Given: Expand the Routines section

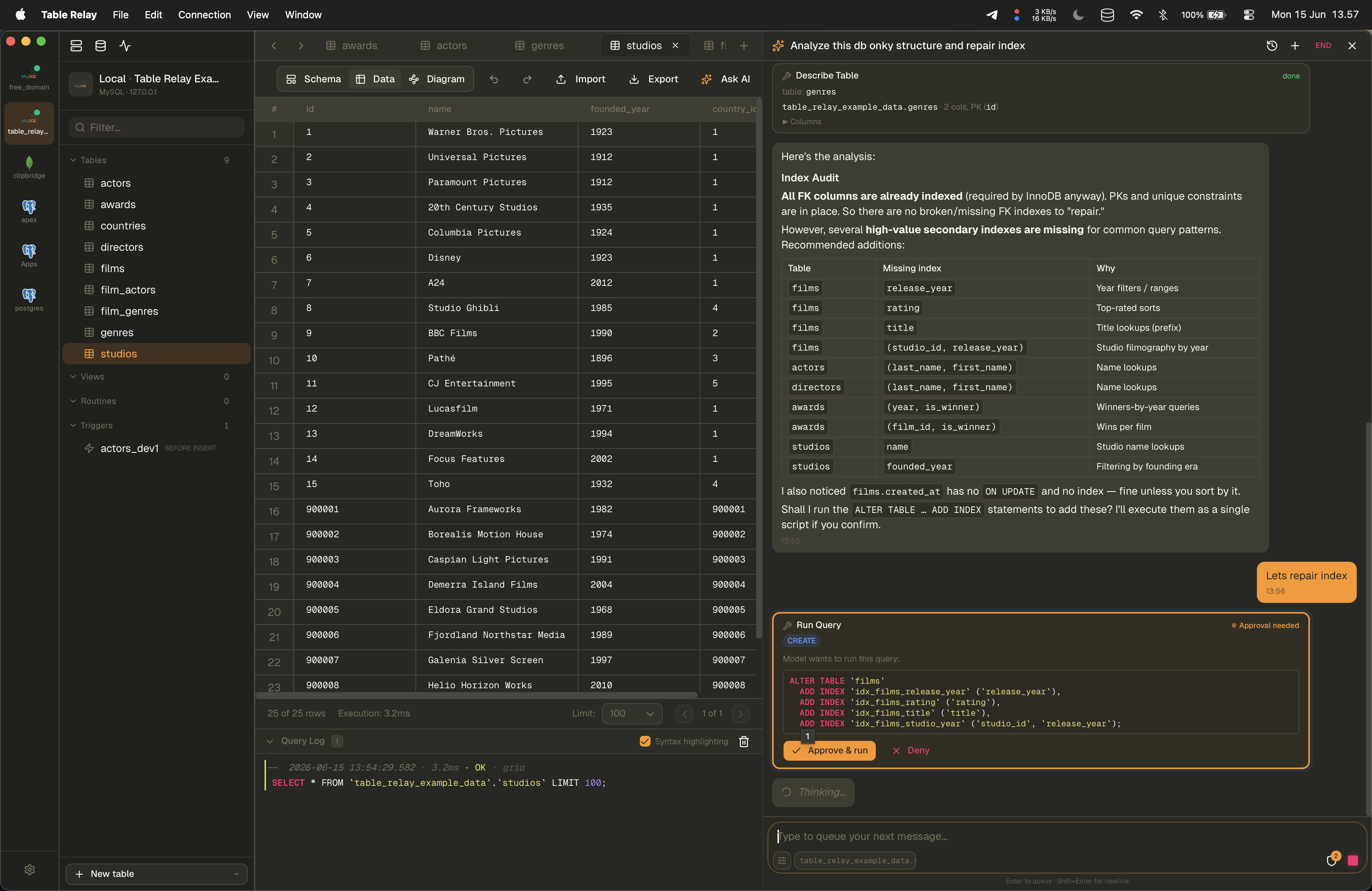Looking at the screenshot, I should pyautogui.click(x=73, y=401).
